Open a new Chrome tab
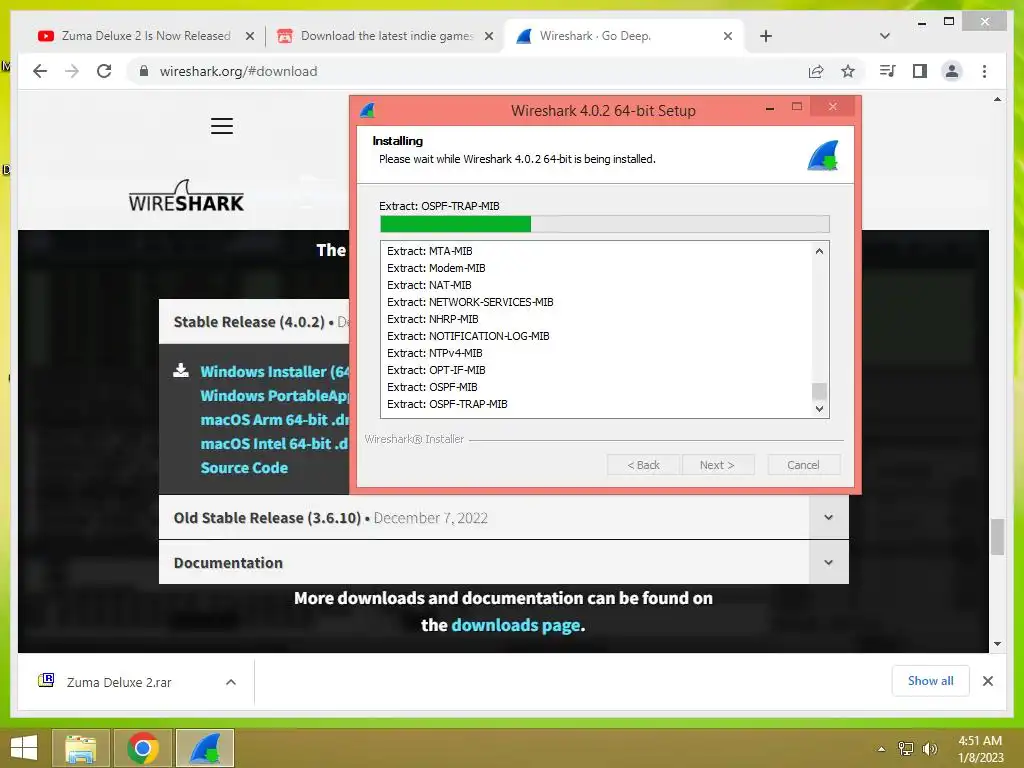Image resolution: width=1024 pixels, height=768 pixels. coord(766,36)
